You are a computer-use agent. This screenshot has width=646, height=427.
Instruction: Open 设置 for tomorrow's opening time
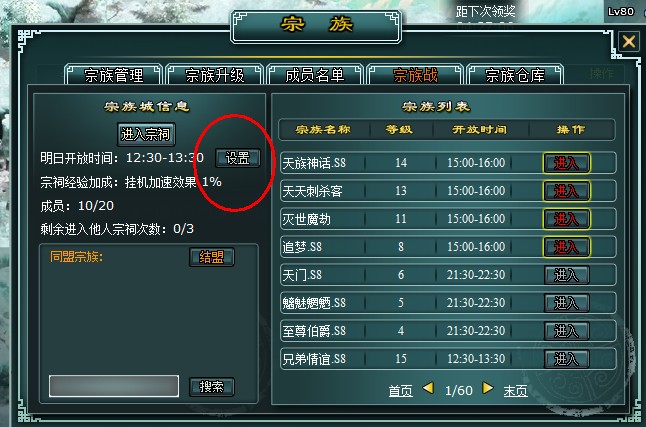tap(238, 158)
